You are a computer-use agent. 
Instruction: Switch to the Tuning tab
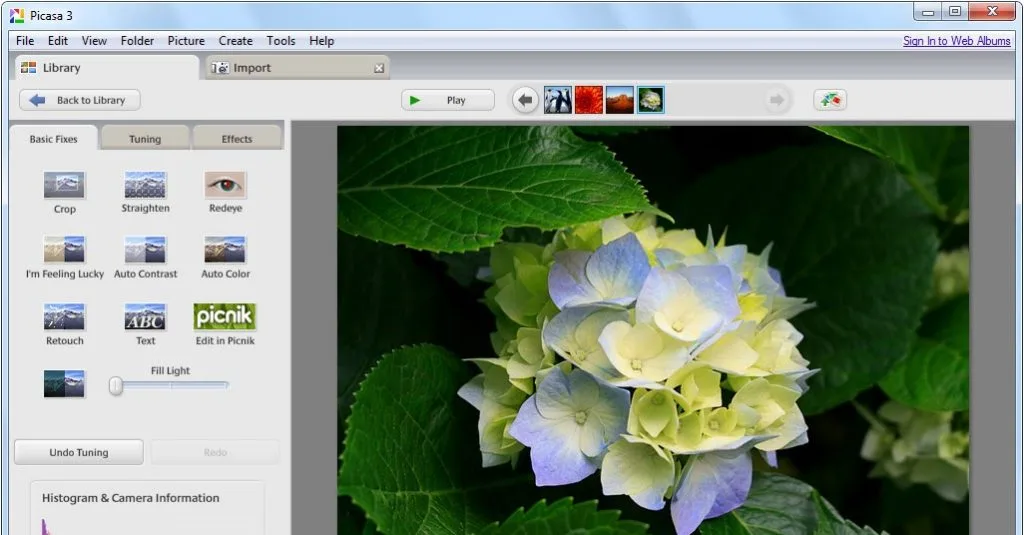pyautogui.click(x=145, y=139)
